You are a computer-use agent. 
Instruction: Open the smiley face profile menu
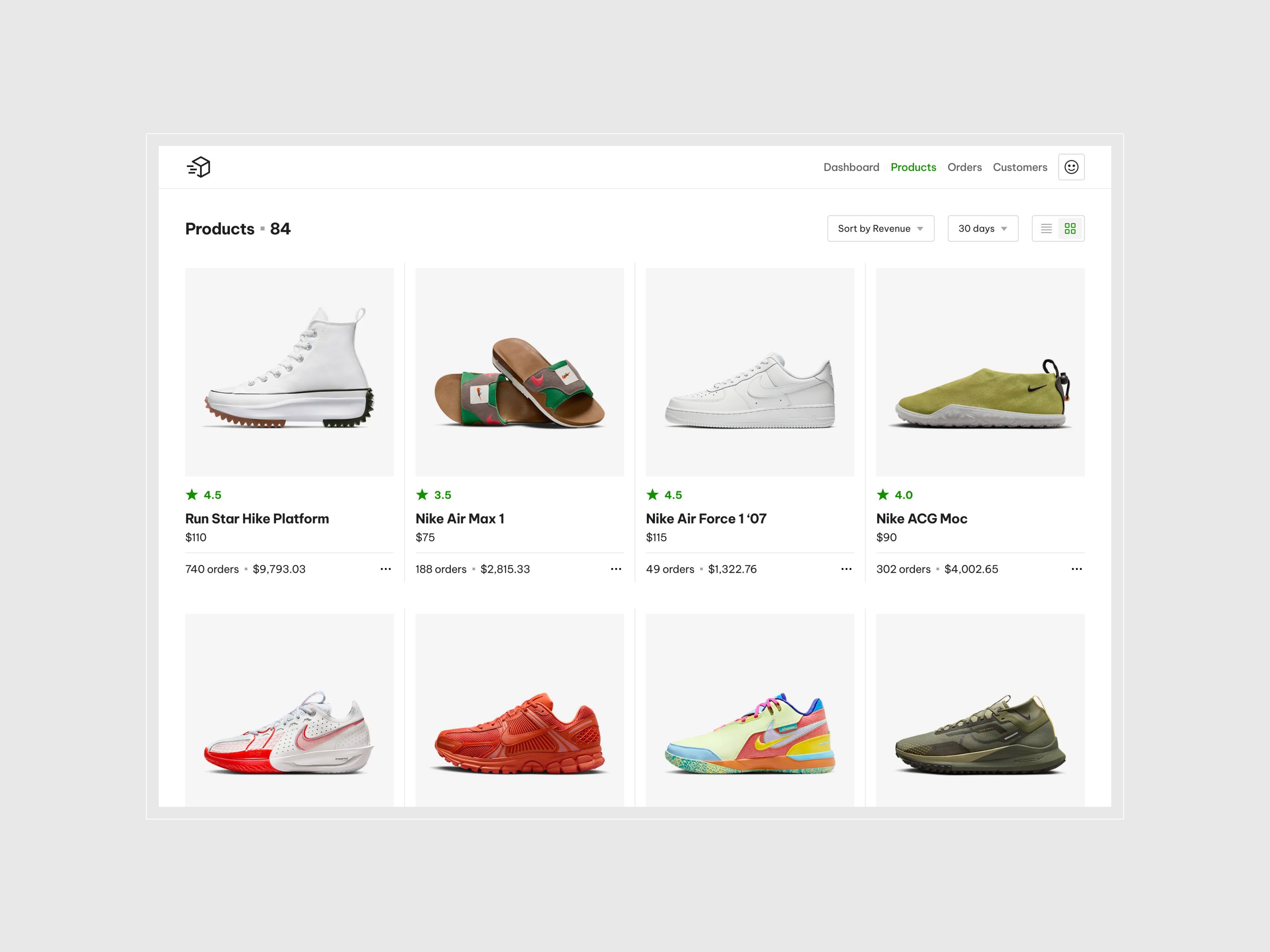(x=1071, y=167)
